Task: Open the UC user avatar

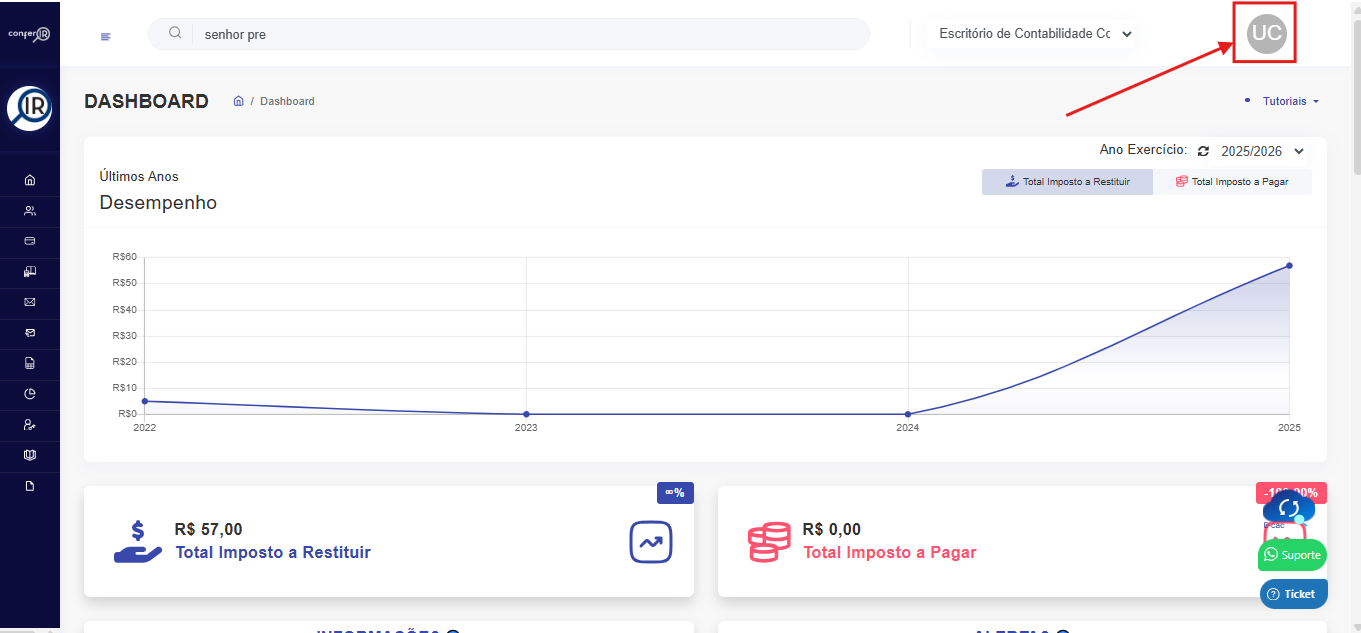Action: point(1266,33)
